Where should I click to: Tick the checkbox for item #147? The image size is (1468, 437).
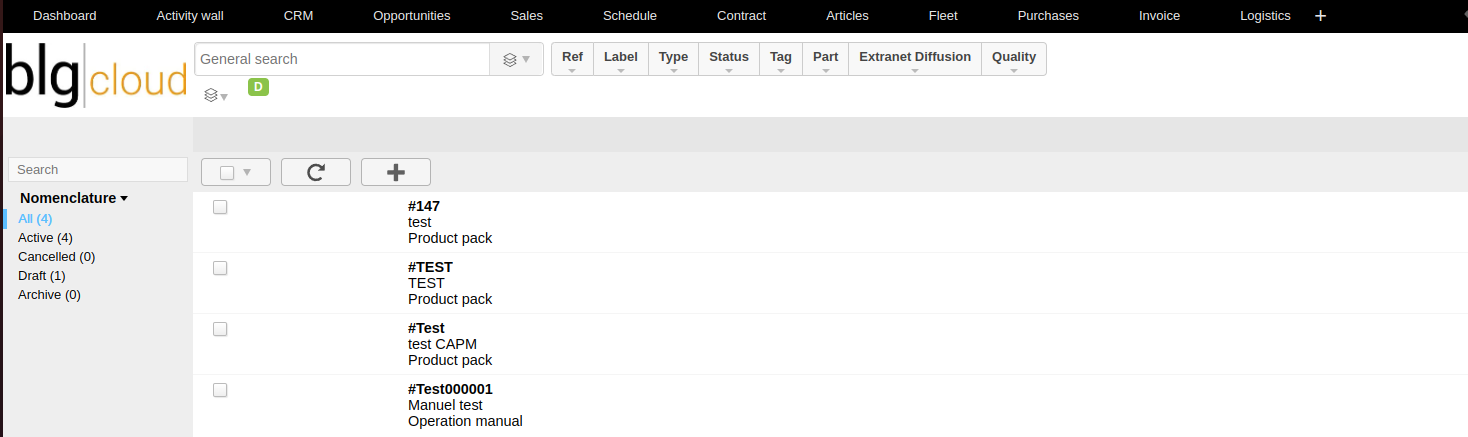(220, 207)
